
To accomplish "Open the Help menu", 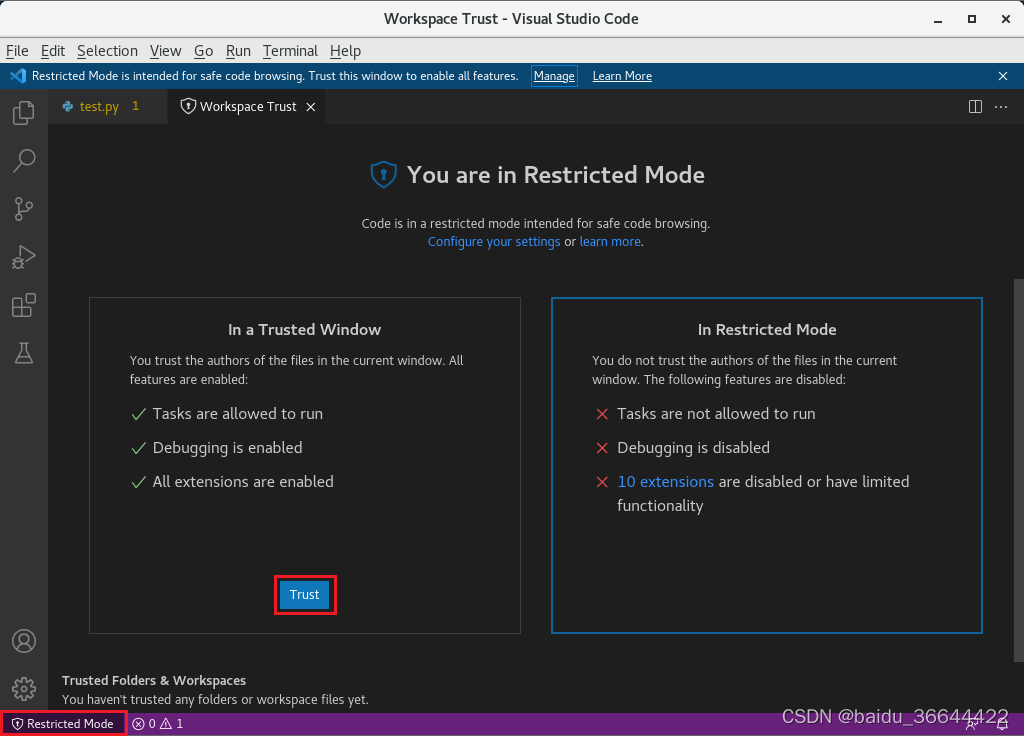I will click(345, 51).
